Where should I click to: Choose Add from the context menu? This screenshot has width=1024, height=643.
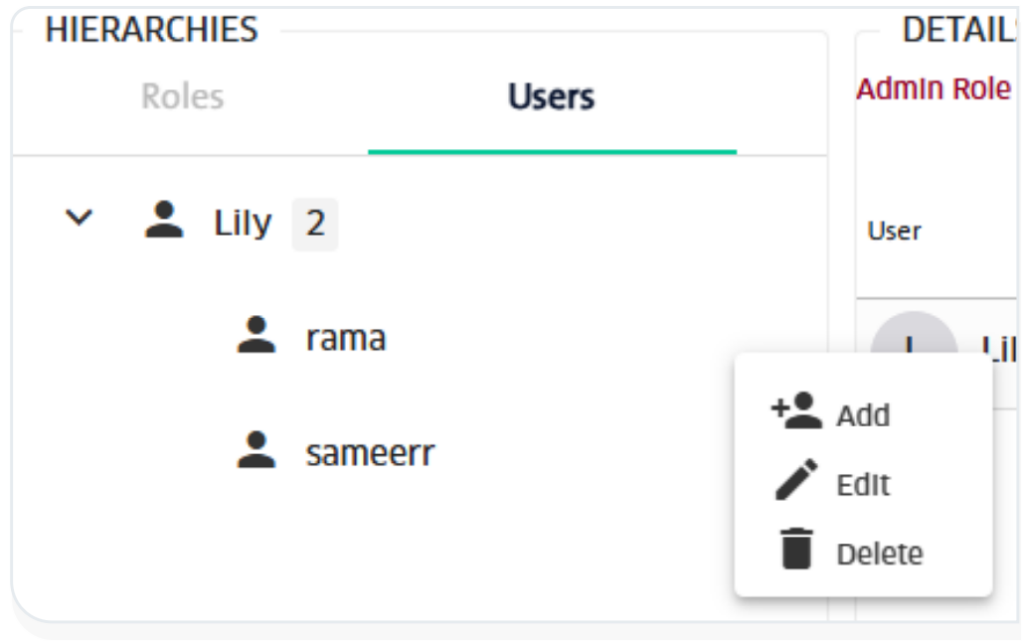[x=863, y=414]
